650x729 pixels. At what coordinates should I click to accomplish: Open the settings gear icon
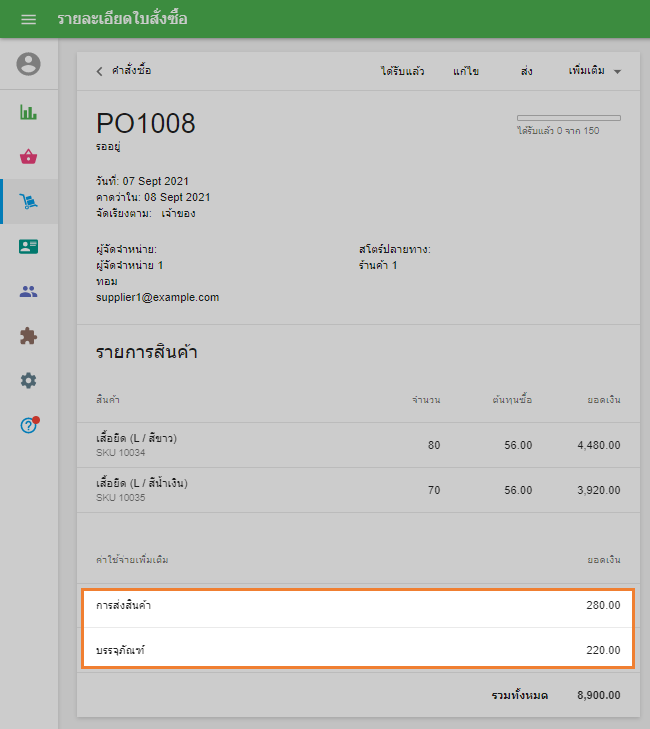point(29,381)
